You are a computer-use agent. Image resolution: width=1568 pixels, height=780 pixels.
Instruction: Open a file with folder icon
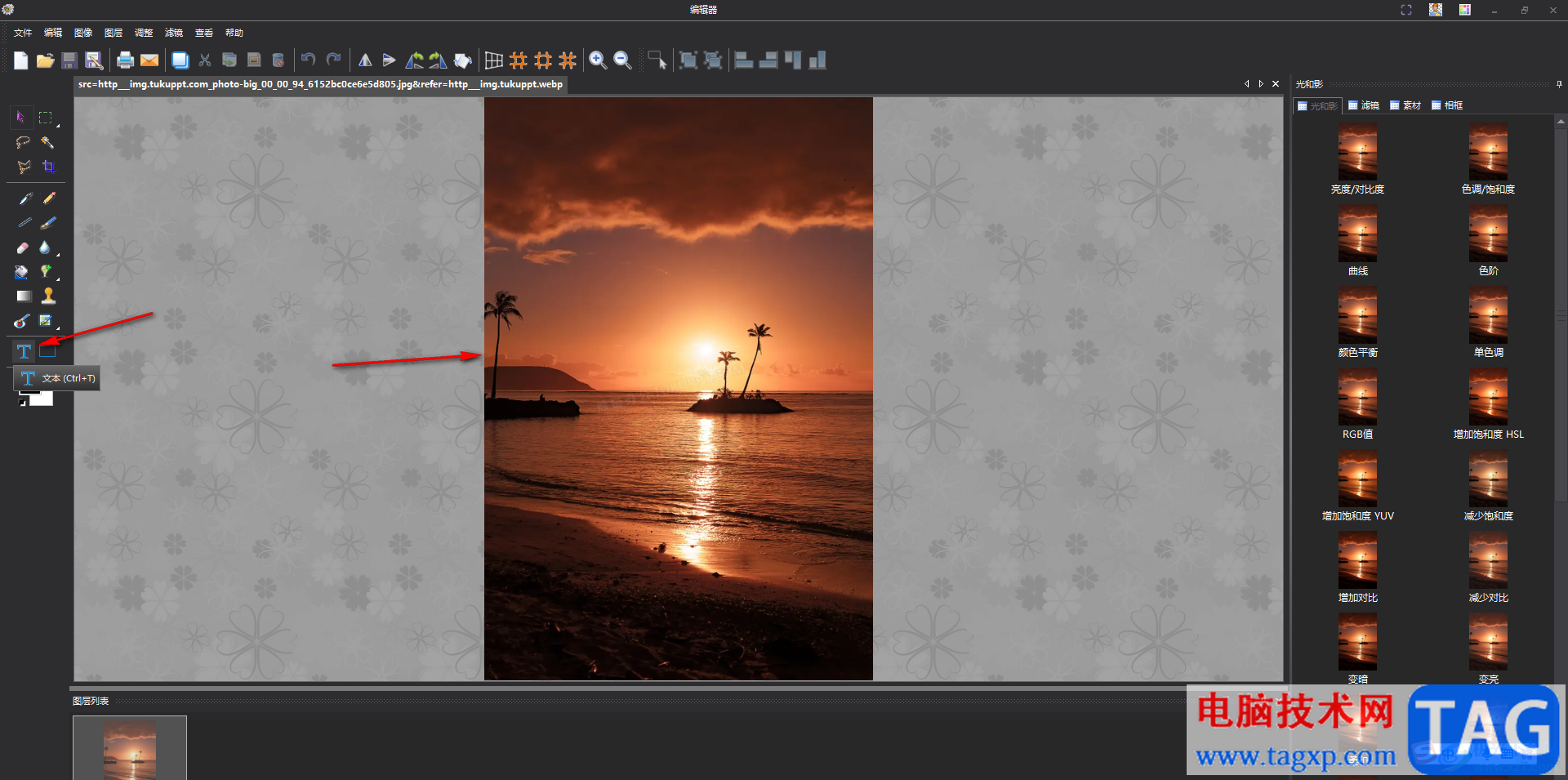tap(45, 60)
